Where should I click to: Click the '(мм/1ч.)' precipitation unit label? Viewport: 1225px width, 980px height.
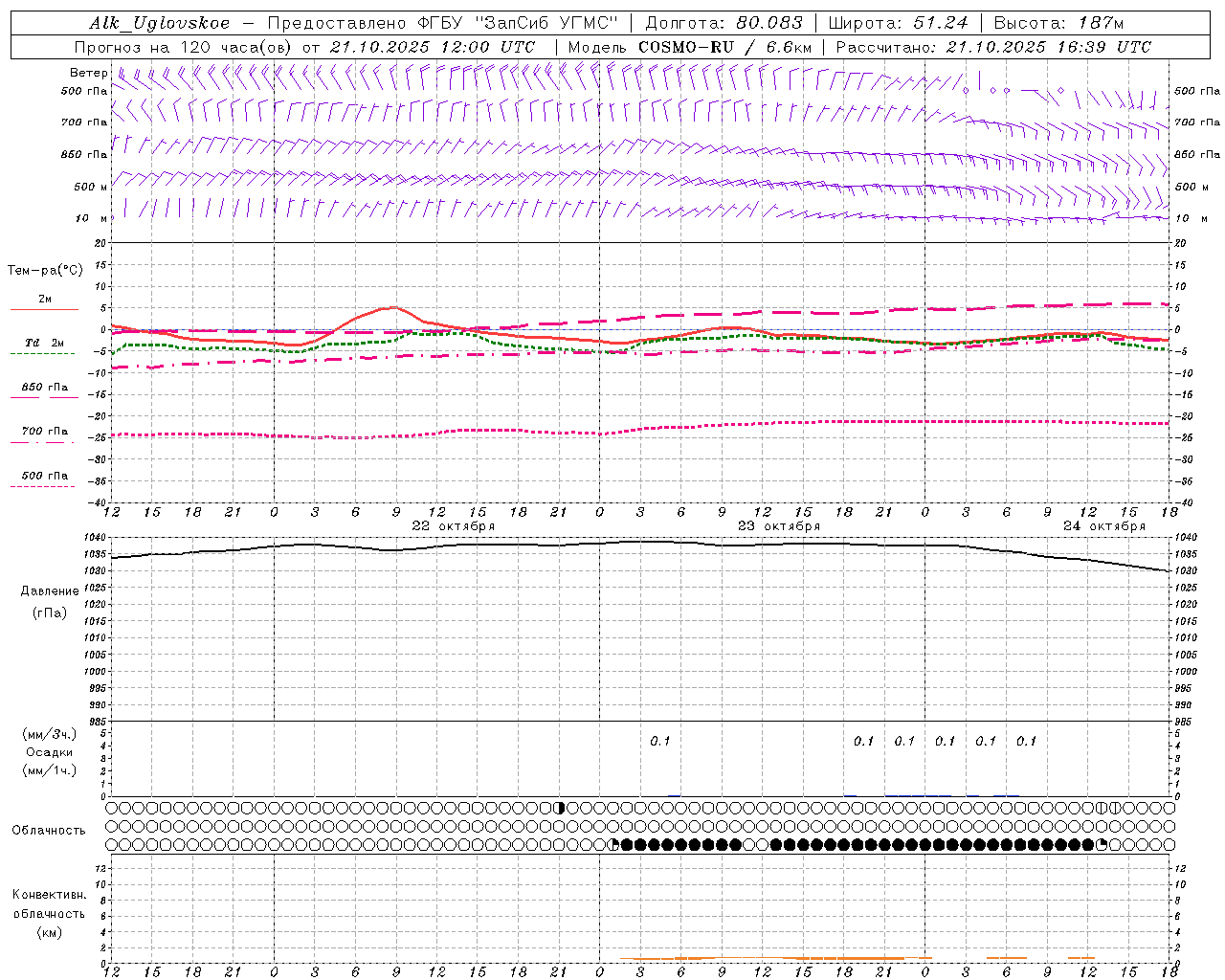point(50,770)
